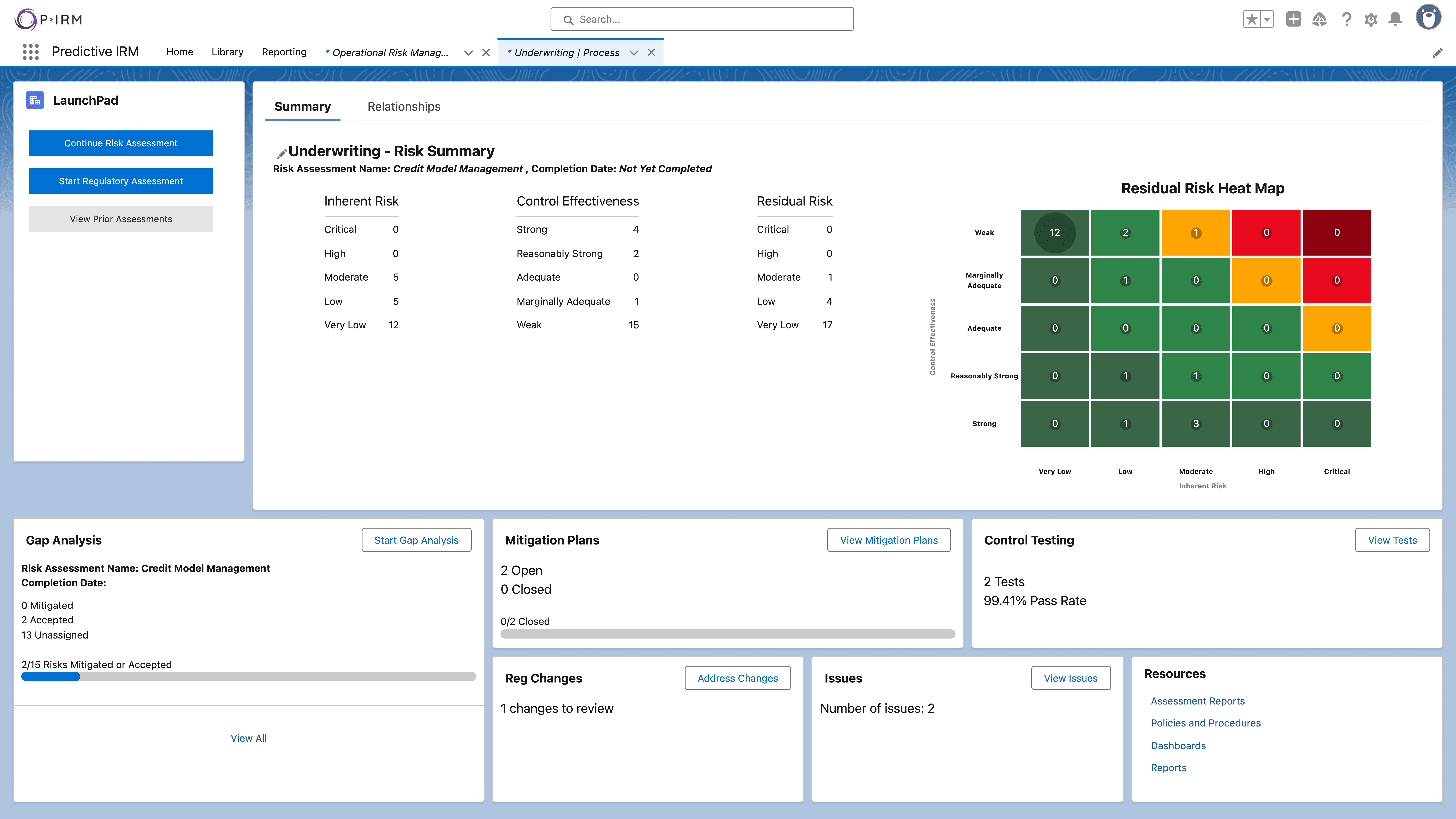Open the App Launcher grid icon
Screen dimensions: 1456x819
[31, 52]
